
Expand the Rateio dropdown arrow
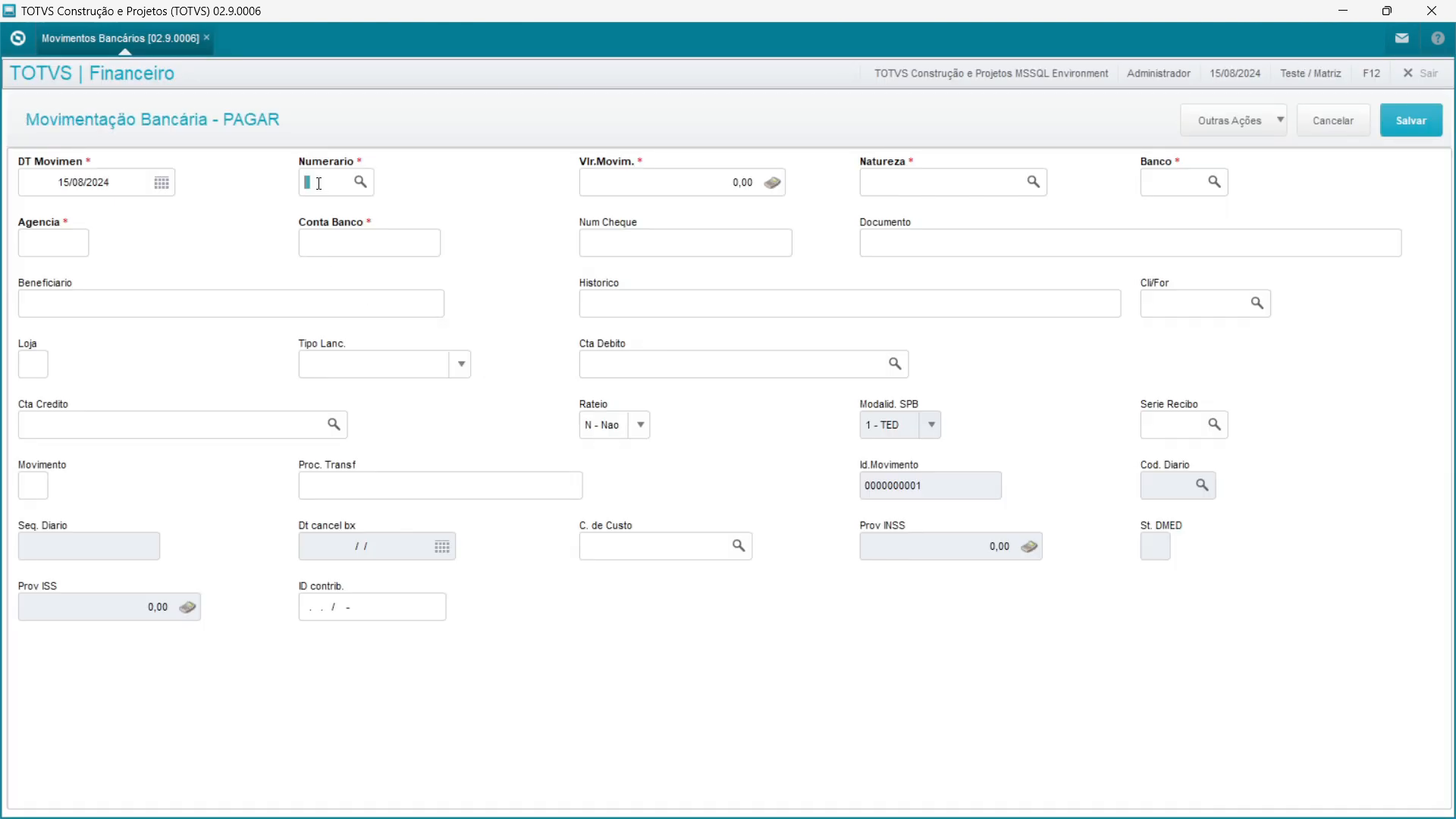point(641,425)
